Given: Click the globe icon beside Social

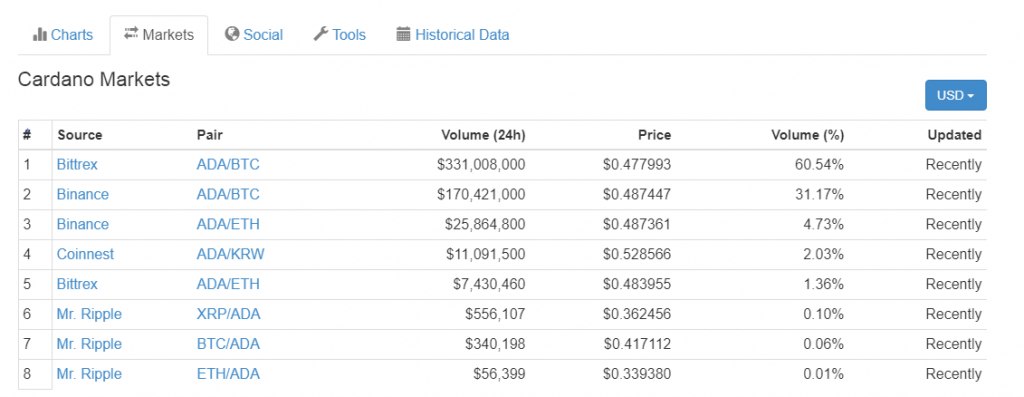Looking at the screenshot, I should (232, 34).
